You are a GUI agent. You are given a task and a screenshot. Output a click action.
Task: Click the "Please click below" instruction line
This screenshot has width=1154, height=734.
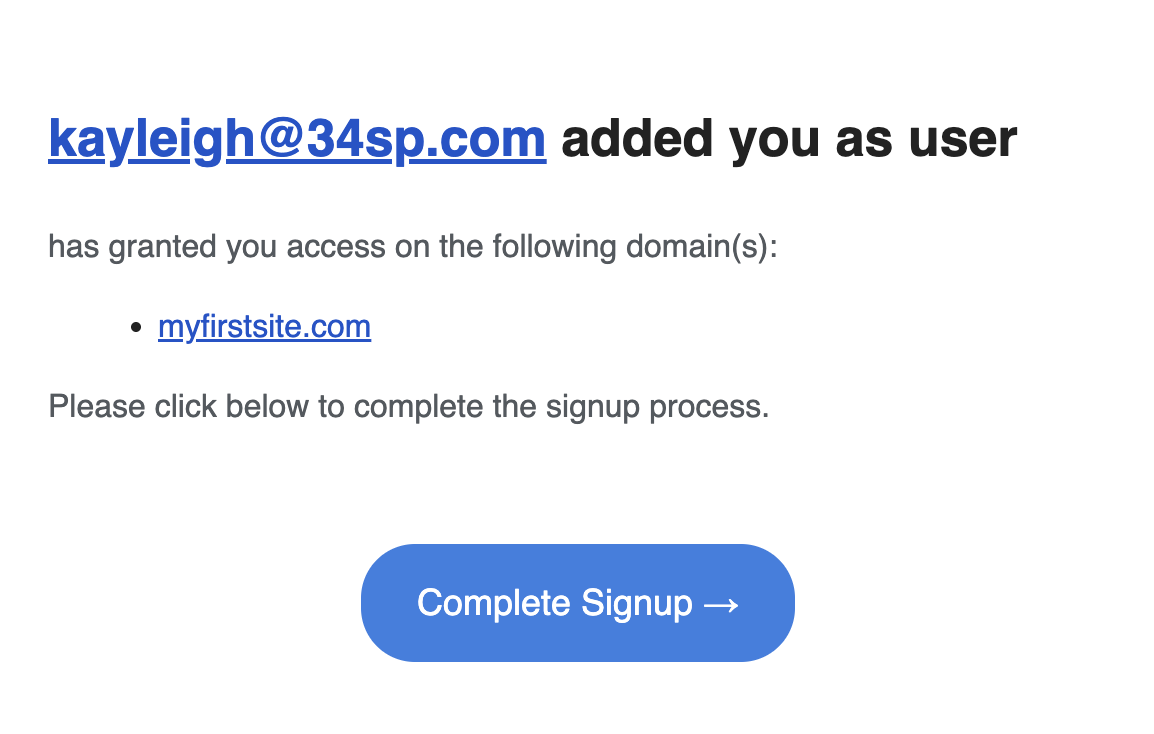pos(408,407)
